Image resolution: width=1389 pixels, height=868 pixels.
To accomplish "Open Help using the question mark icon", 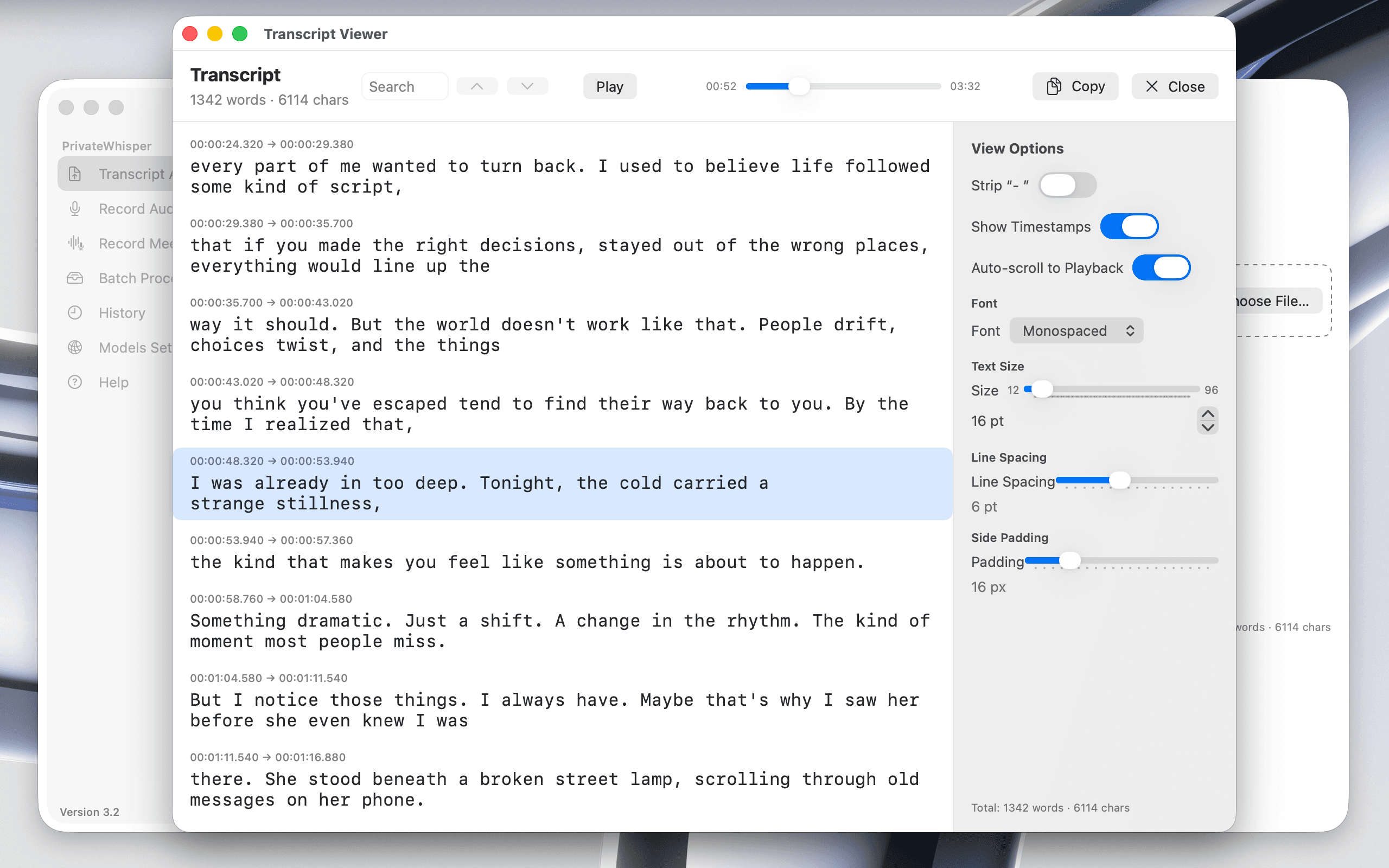I will tap(75, 382).
